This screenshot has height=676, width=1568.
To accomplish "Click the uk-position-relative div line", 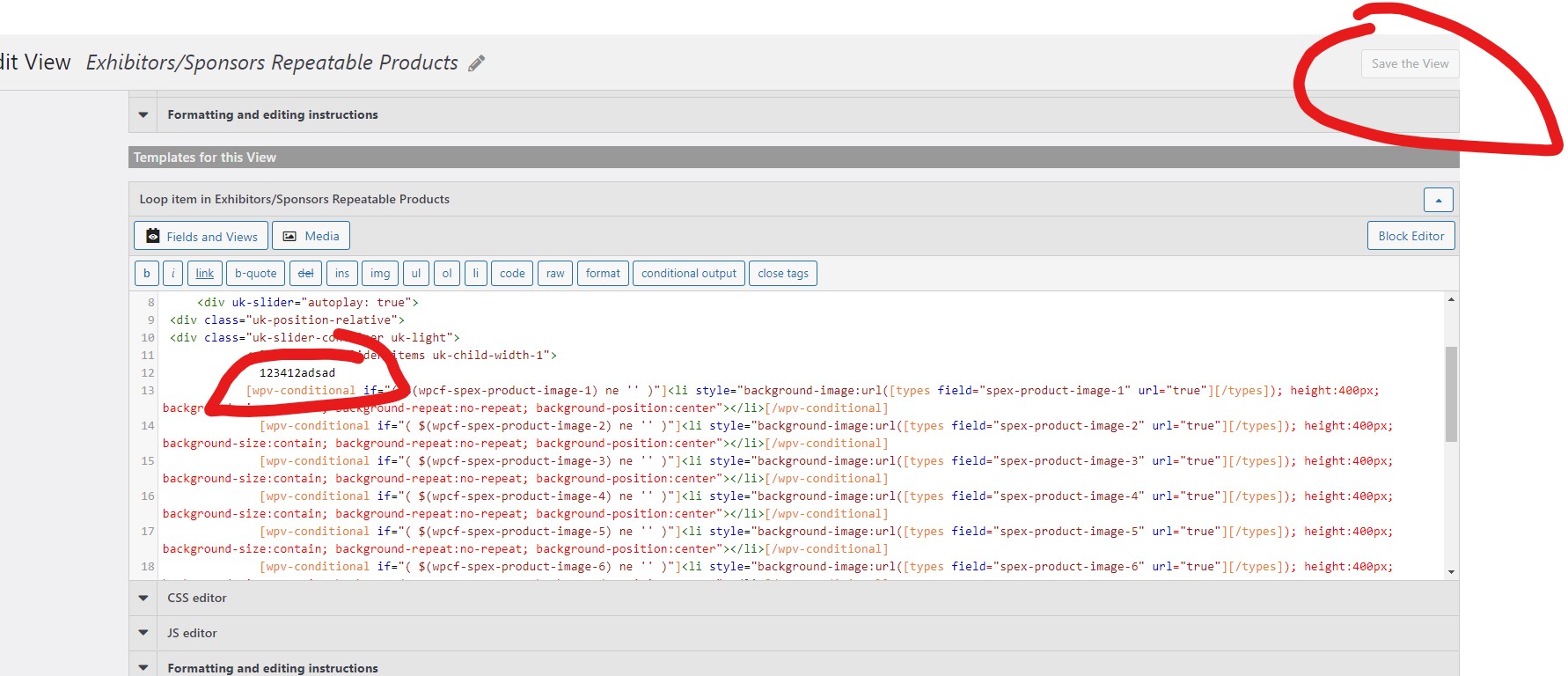I will [287, 320].
